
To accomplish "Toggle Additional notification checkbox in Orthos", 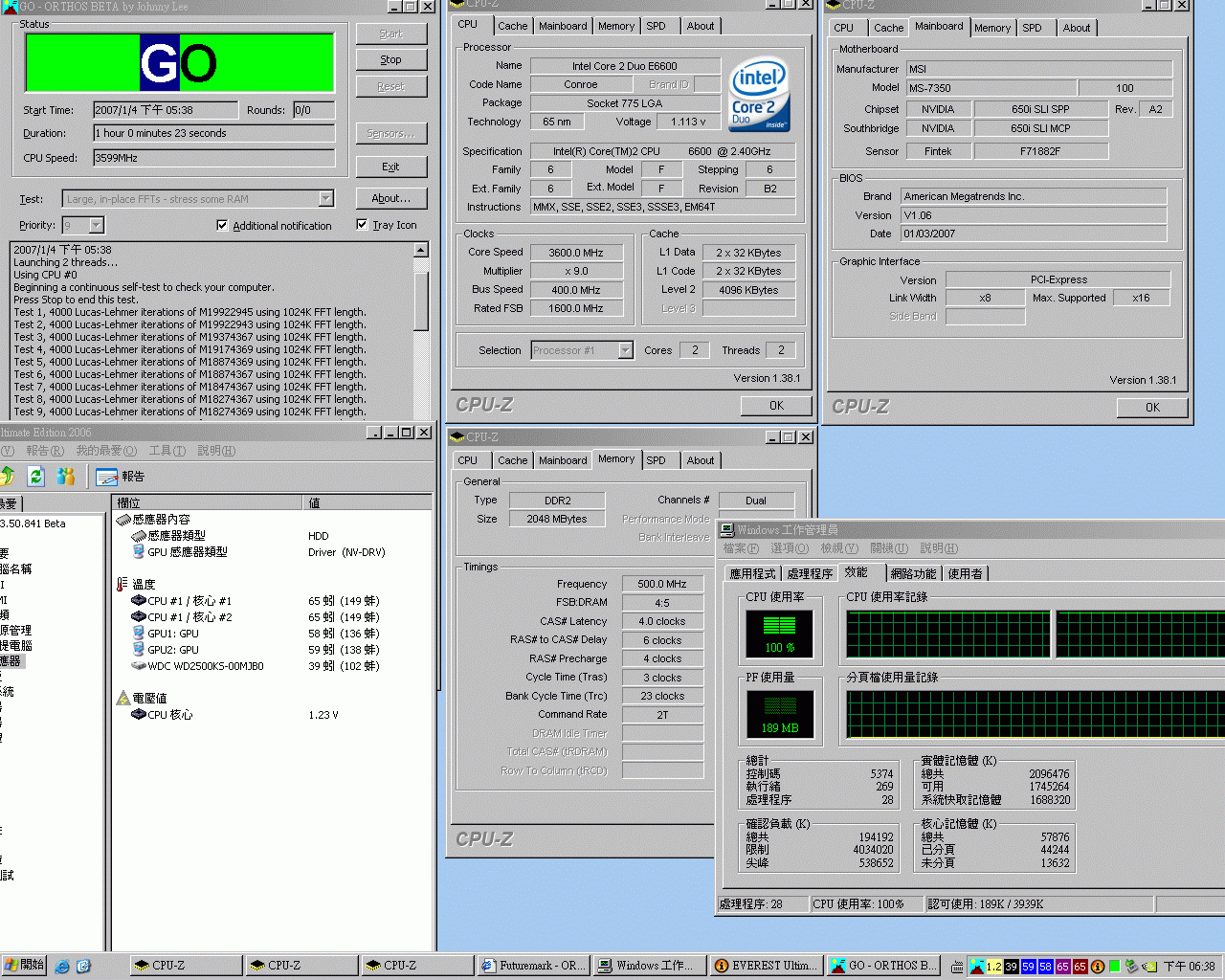I will pos(222,226).
